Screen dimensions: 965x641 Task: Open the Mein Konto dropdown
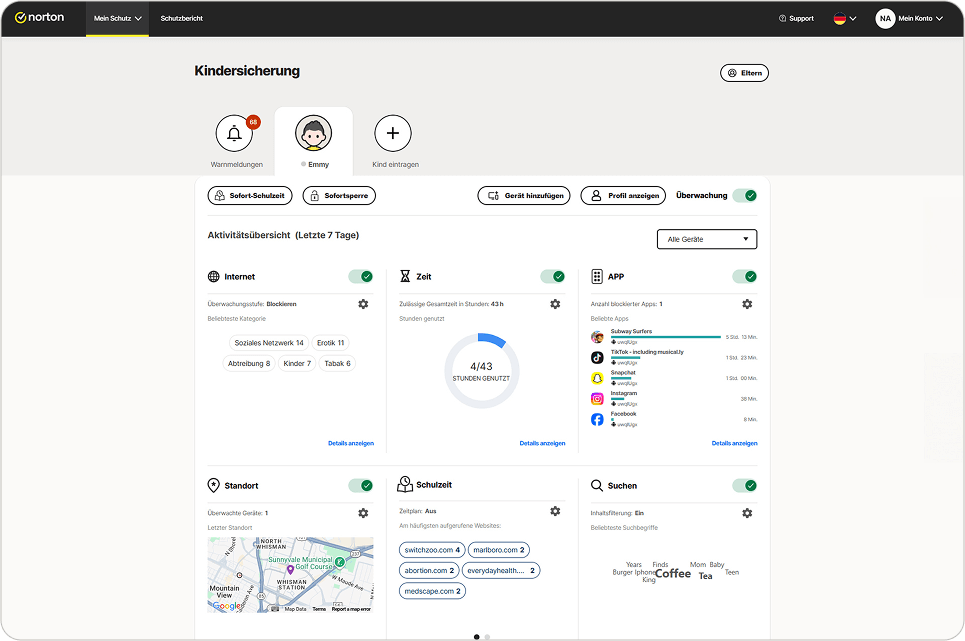(x=909, y=18)
